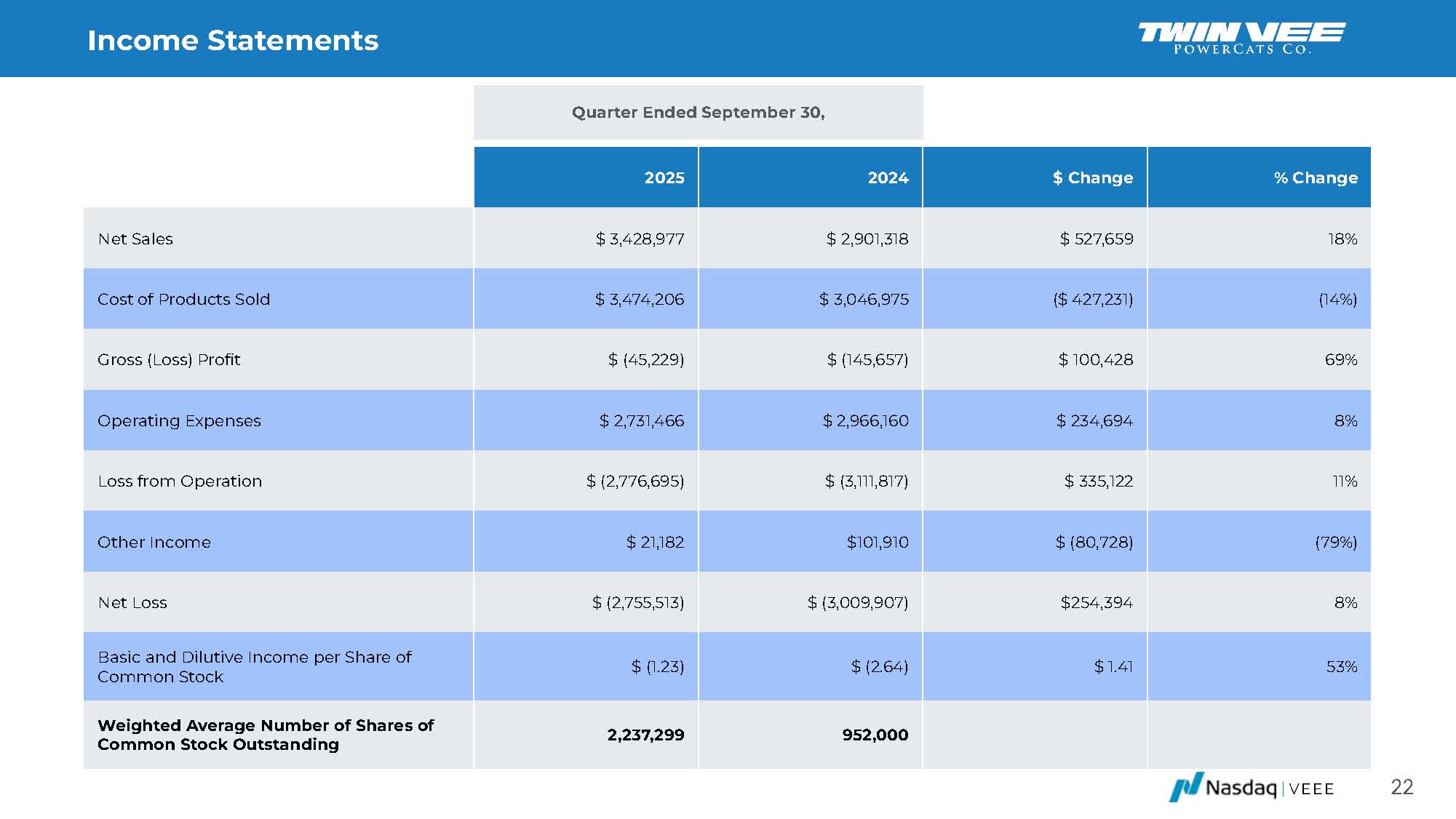
Task: Click the Quarter Ended September 30 header
Action: click(698, 113)
